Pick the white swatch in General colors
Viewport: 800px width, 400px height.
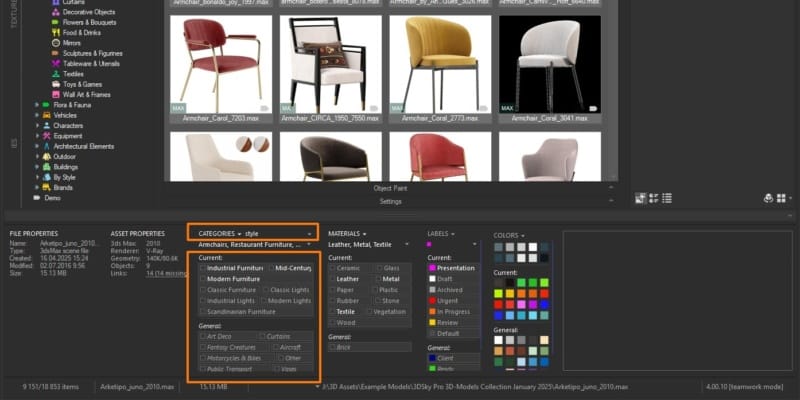(498, 340)
